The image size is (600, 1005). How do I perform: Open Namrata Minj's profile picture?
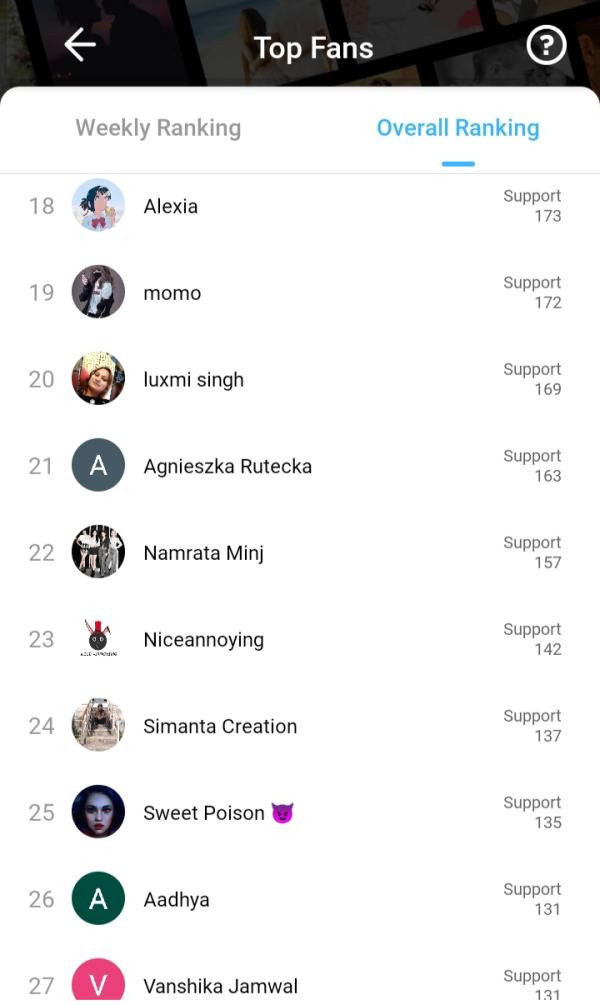pyautogui.click(x=98, y=552)
